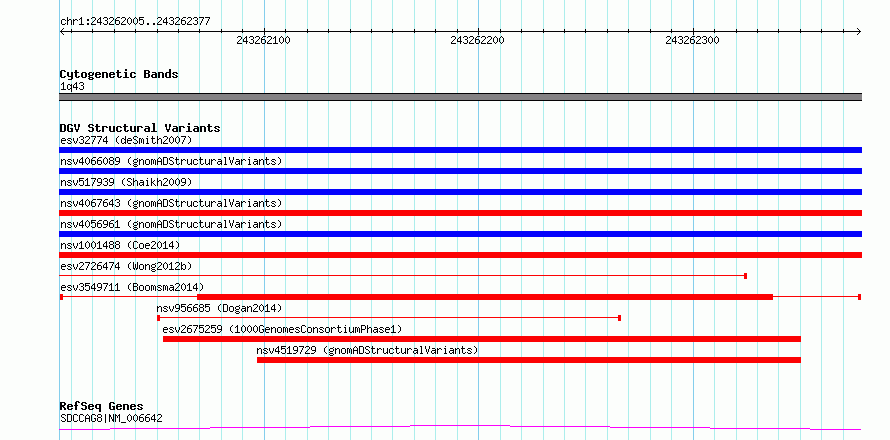Click the right arrowhead of the ruler
Screen dimensions: 890x440
858,31
